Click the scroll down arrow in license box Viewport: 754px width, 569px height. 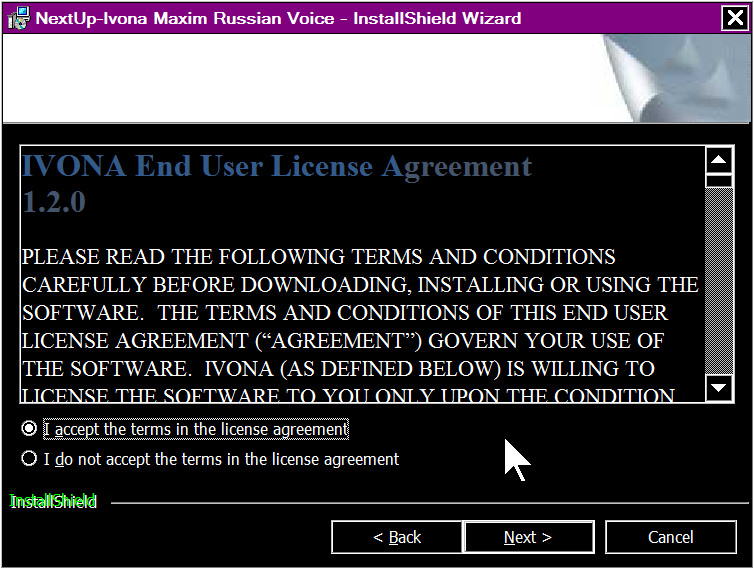[x=718, y=388]
